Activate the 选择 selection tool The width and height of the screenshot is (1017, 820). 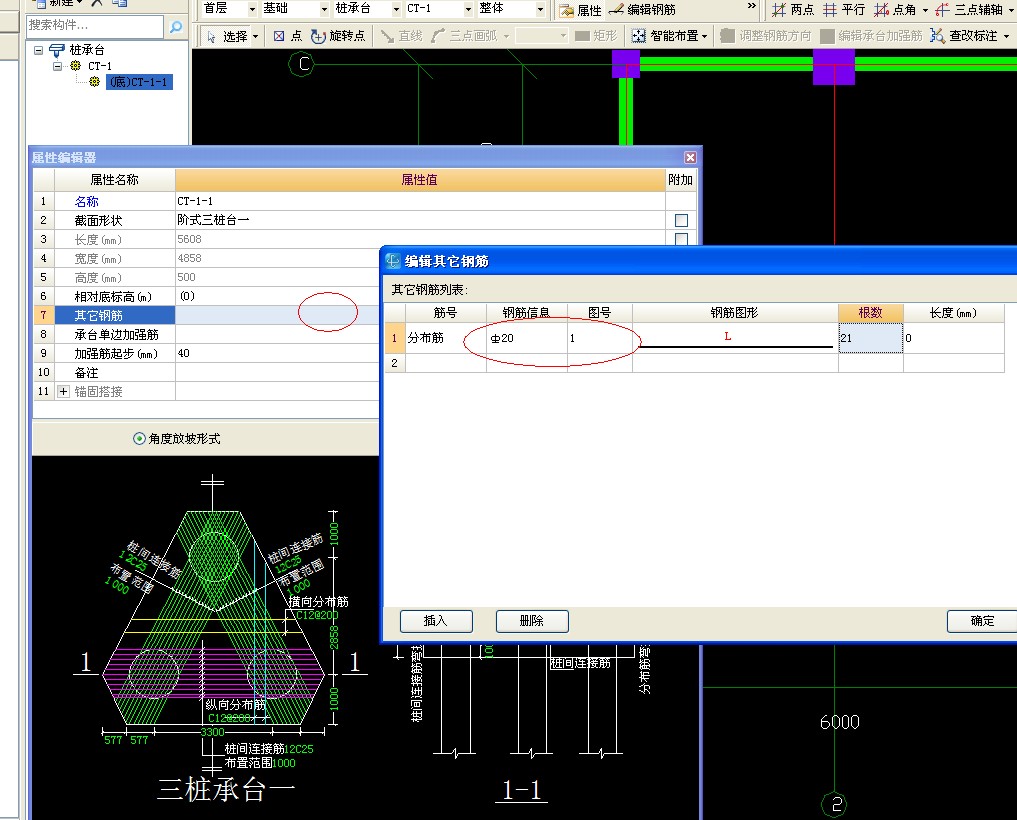pos(227,36)
